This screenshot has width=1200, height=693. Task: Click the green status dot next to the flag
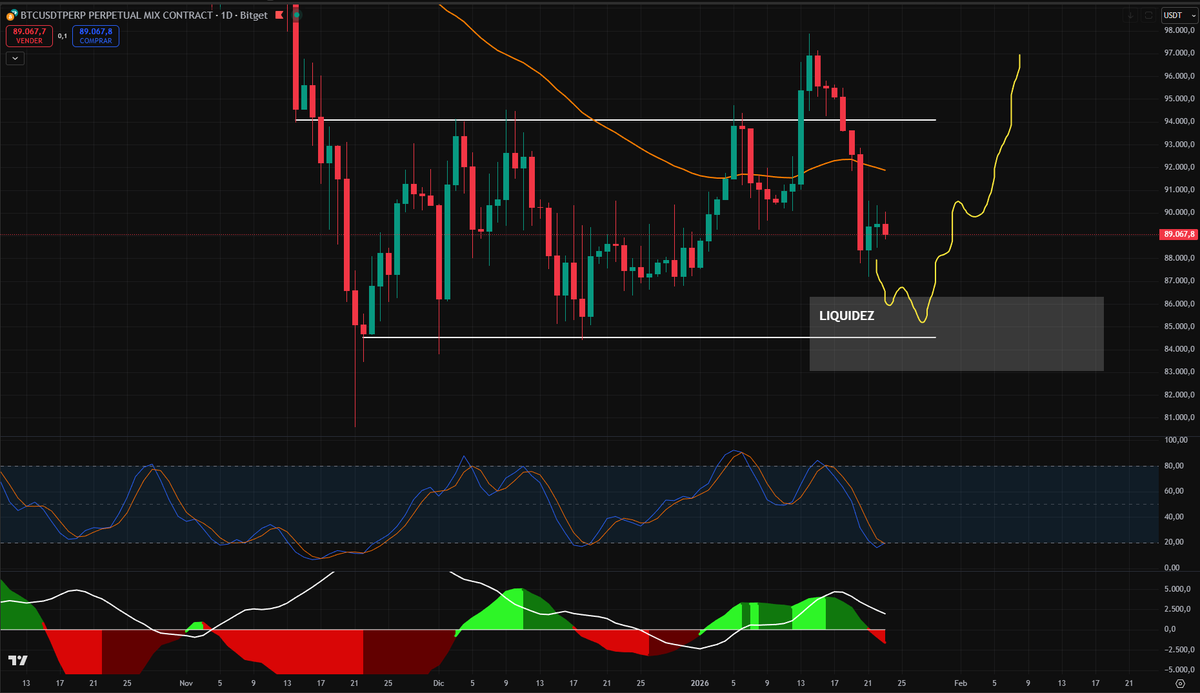297,15
